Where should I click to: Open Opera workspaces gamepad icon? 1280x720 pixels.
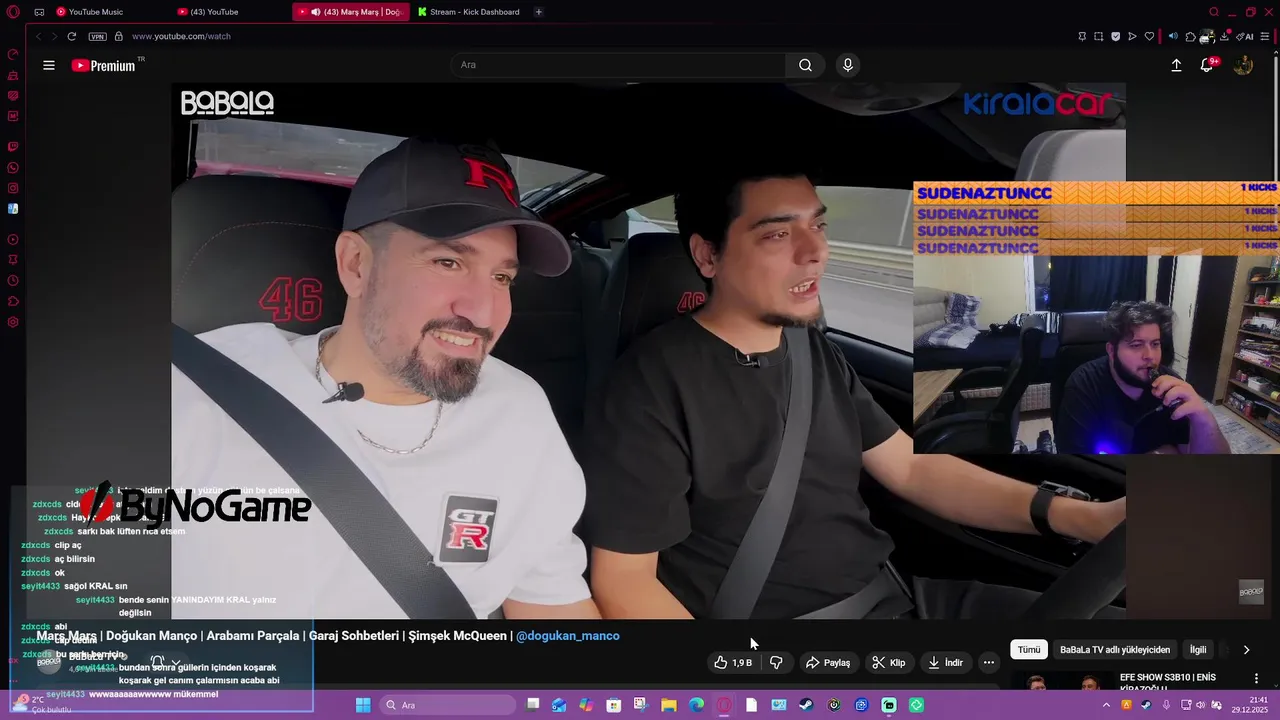tap(39, 12)
